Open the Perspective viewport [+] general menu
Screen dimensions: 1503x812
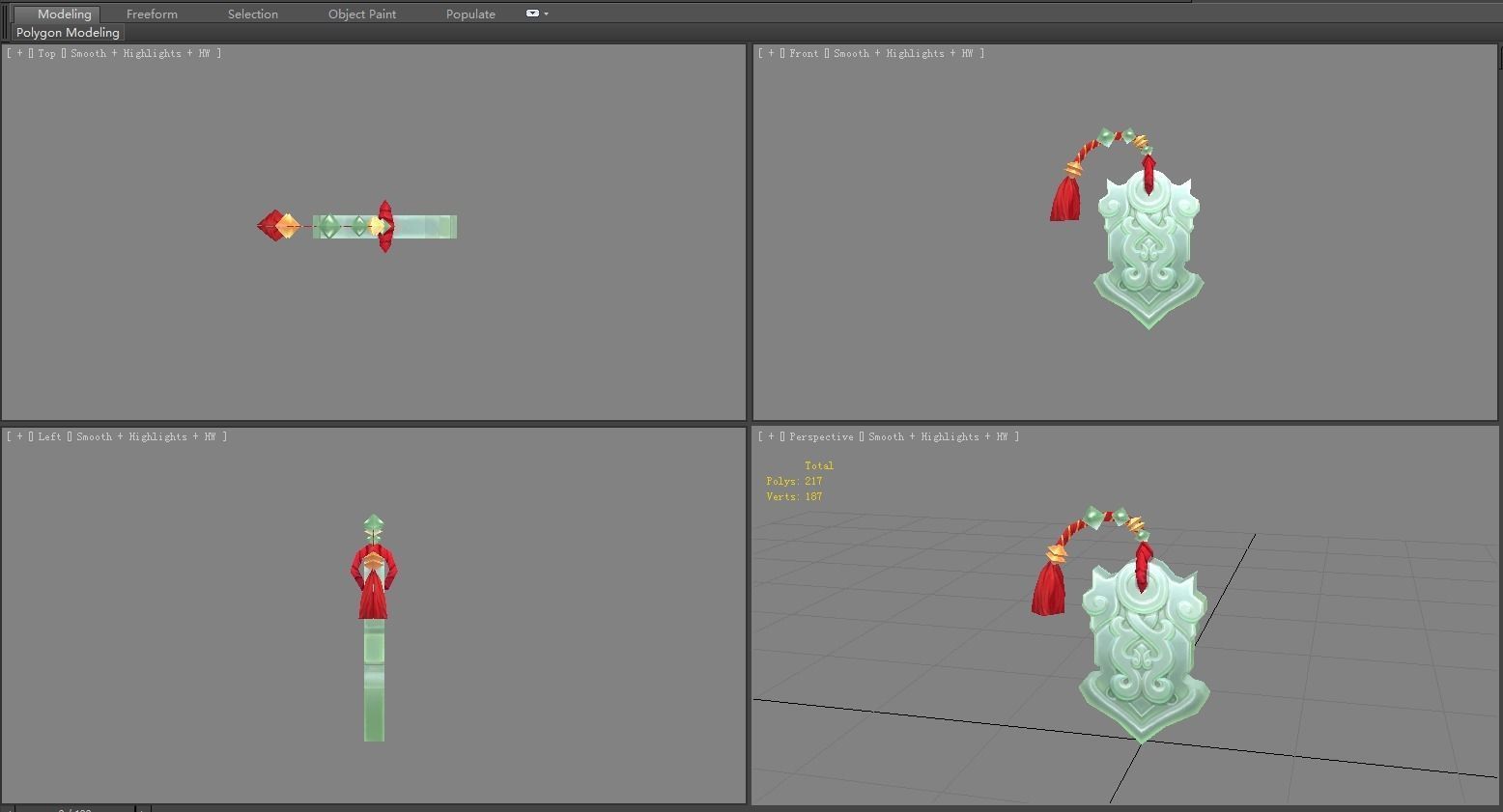(771, 436)
